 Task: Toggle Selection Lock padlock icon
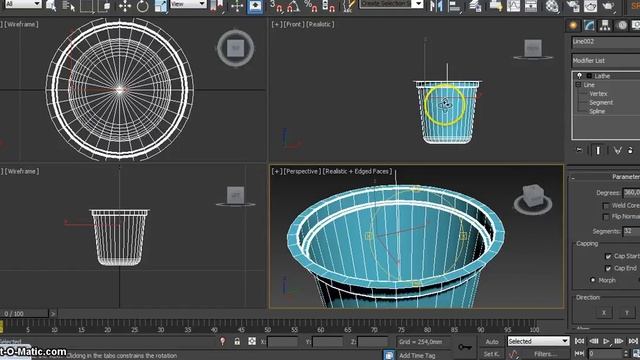coord(237,341)
